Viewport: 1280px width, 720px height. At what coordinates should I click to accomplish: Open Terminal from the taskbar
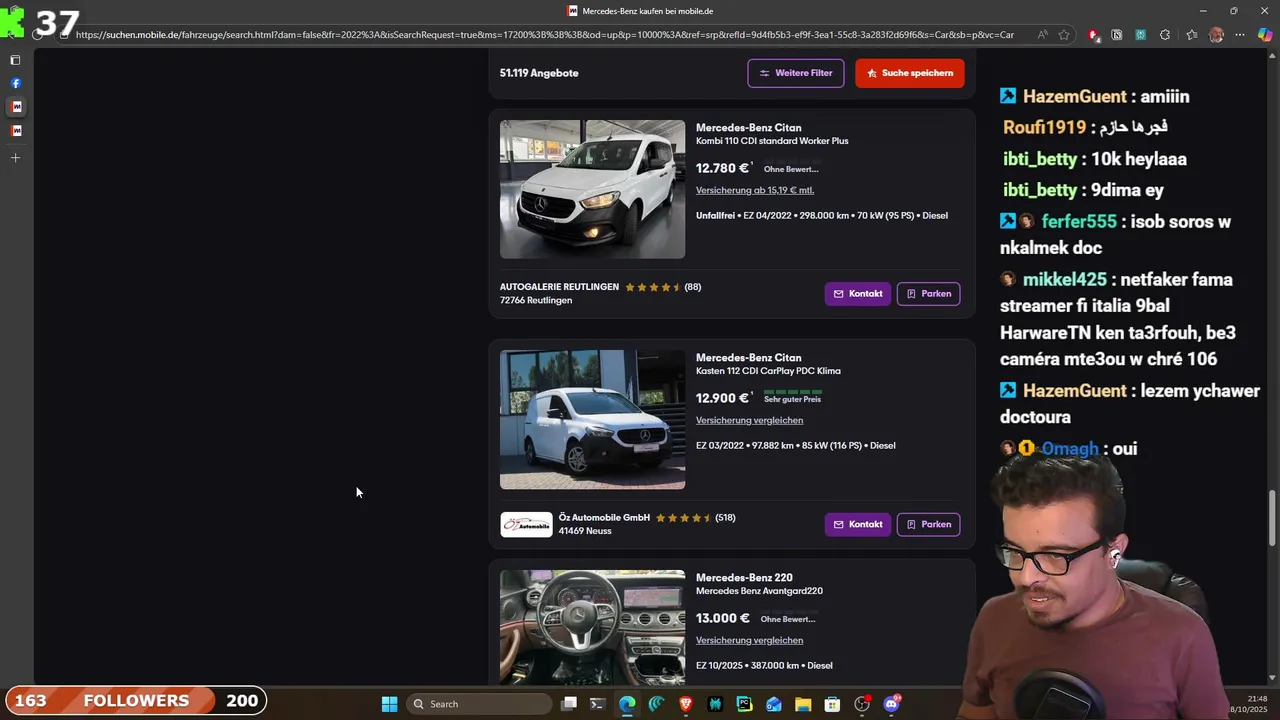tap(597, 704)
